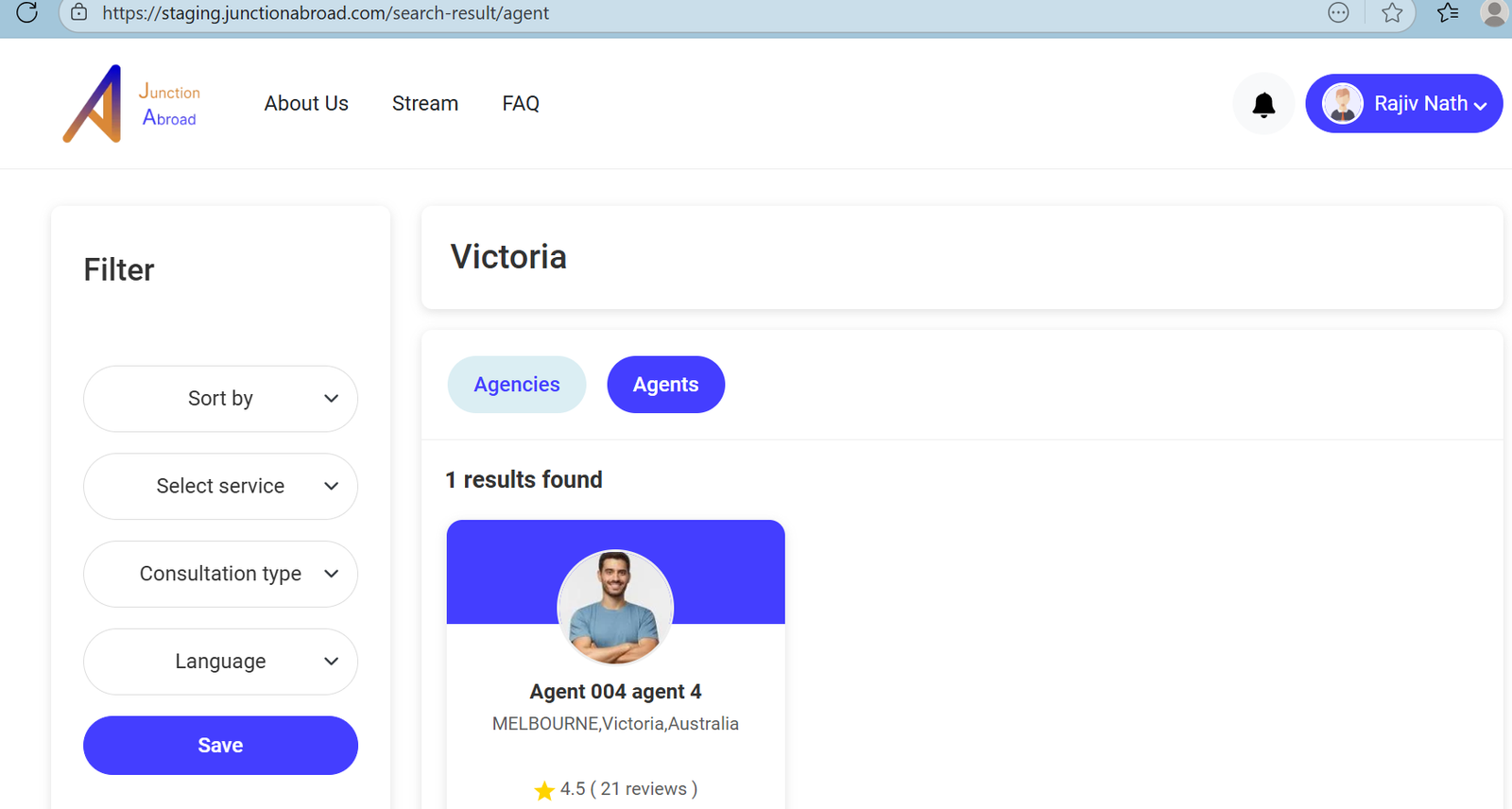This screenshot has height=809, width=1512.
Task: Reload the page with browser refresh icon
Action: coord(27,12)
